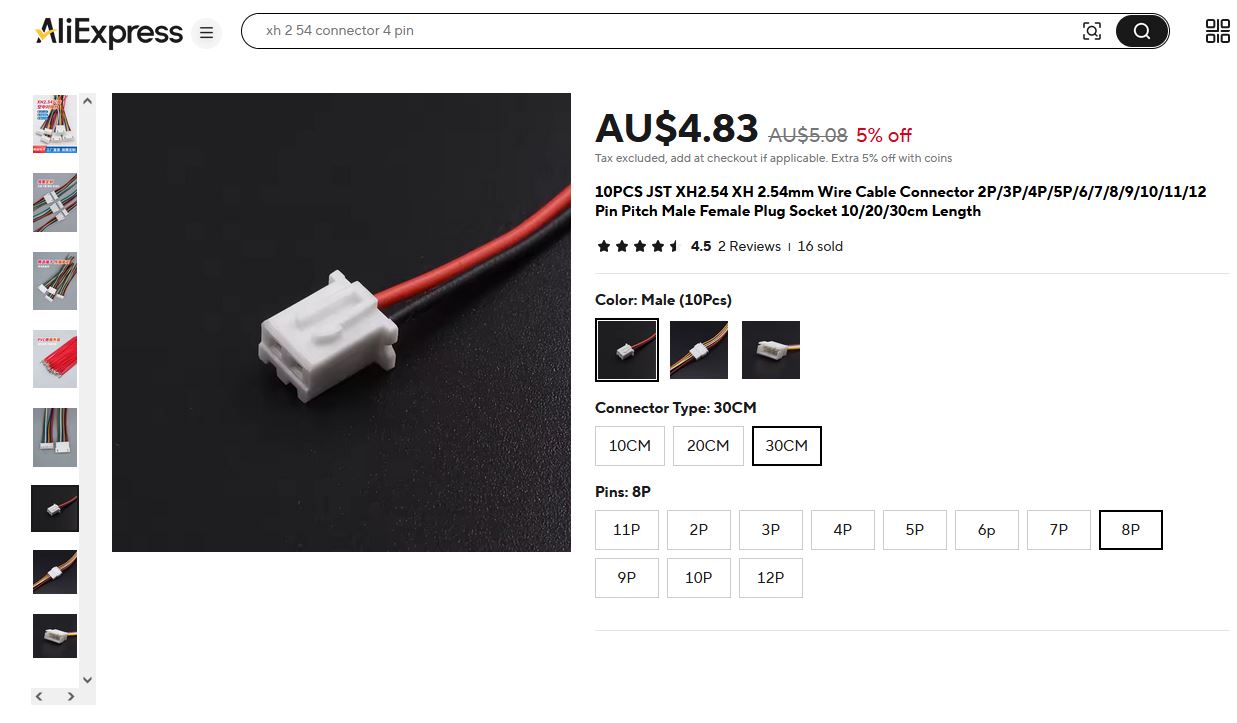Click the image search camera icon
This screenshot has height=723, width=1237.
[1092, 31]
